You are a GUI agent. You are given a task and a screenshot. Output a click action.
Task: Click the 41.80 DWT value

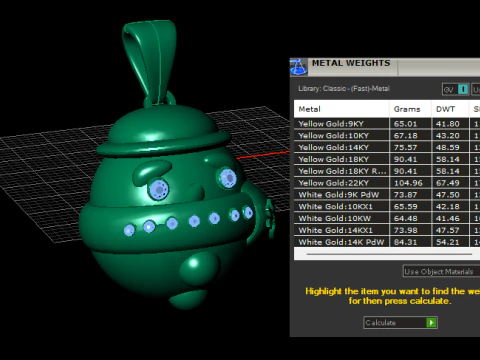click(448, 124)
